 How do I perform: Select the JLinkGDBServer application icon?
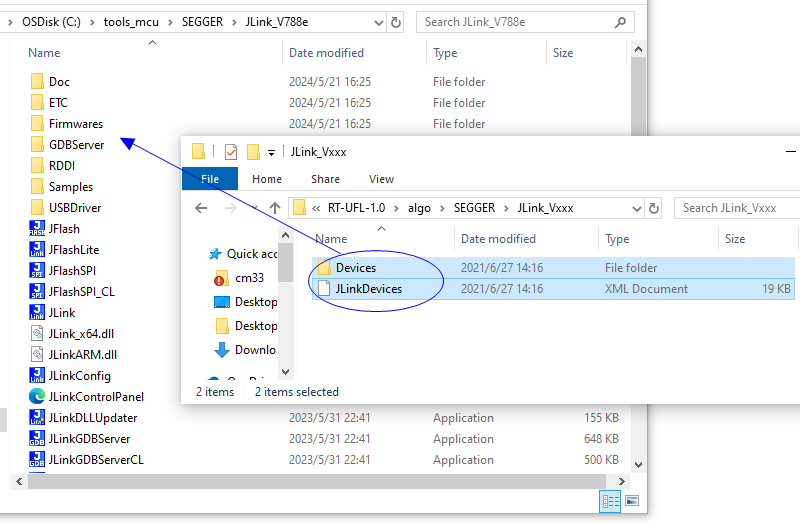pyautogui.click(x=37, y=438)
